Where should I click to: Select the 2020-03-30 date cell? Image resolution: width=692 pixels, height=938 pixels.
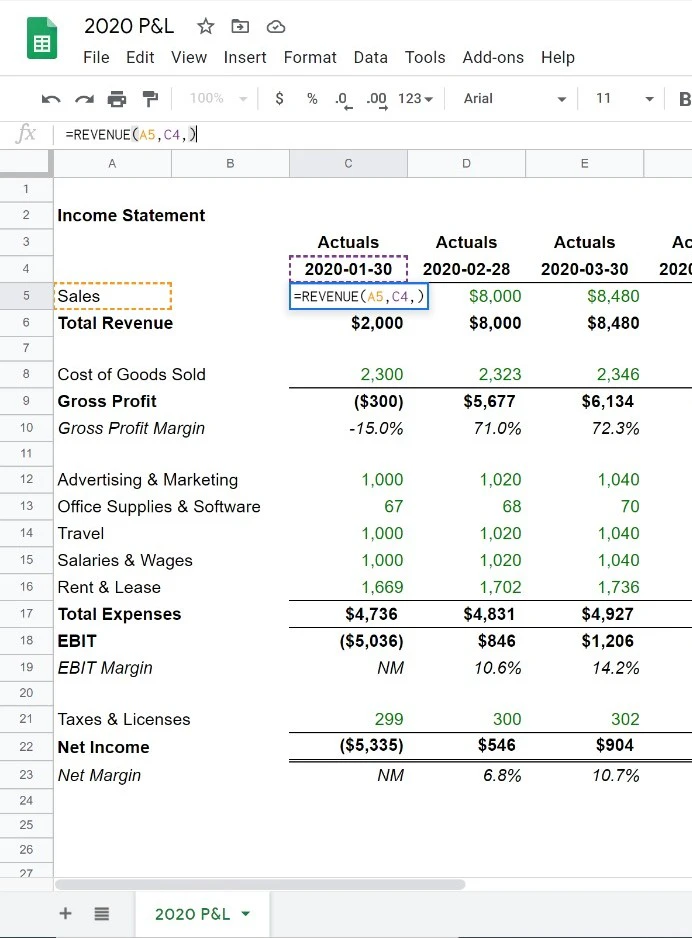(584, 269)
